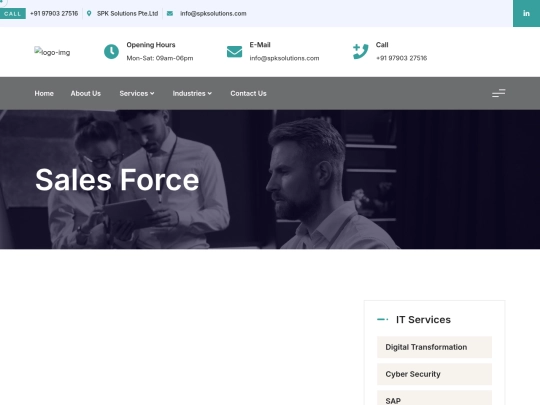Click the Opening Hours label
This screenshot has height=405, width=540.
[151, 45]
